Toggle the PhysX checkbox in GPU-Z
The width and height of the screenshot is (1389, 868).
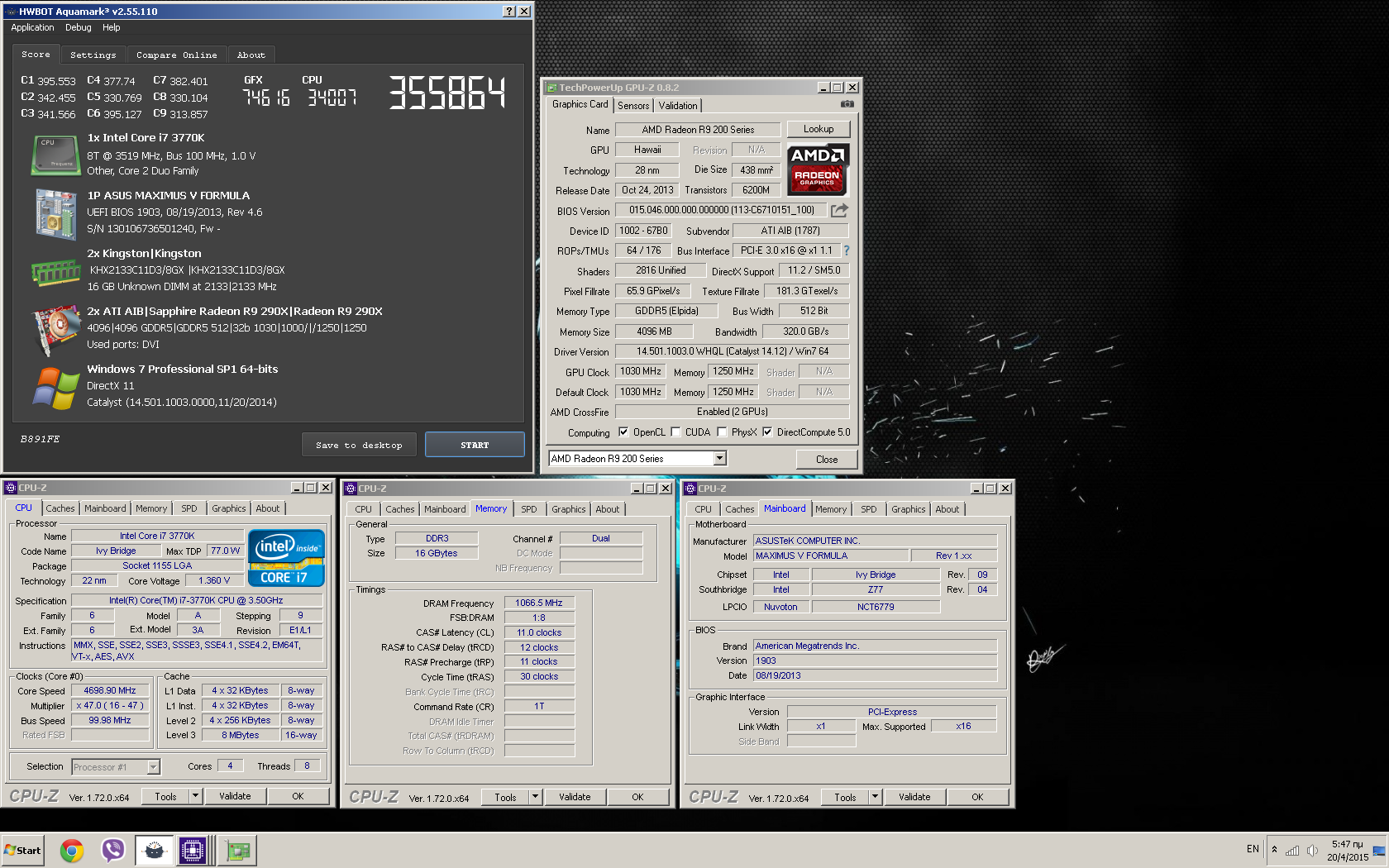[722, 432]
